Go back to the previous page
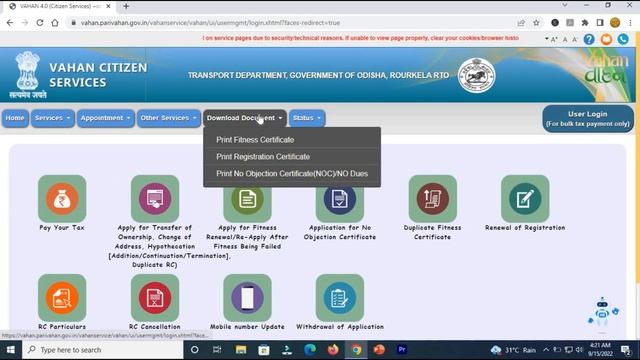640x360 pixels. (10, 23)
